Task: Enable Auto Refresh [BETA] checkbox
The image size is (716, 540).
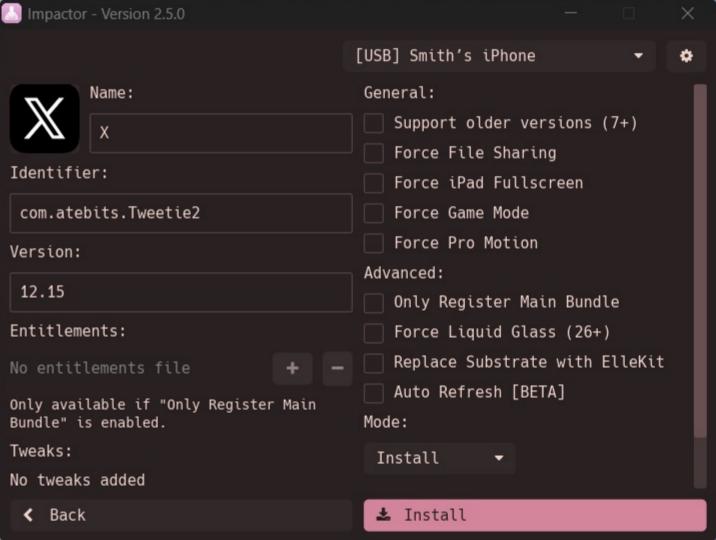Action: 374,393
